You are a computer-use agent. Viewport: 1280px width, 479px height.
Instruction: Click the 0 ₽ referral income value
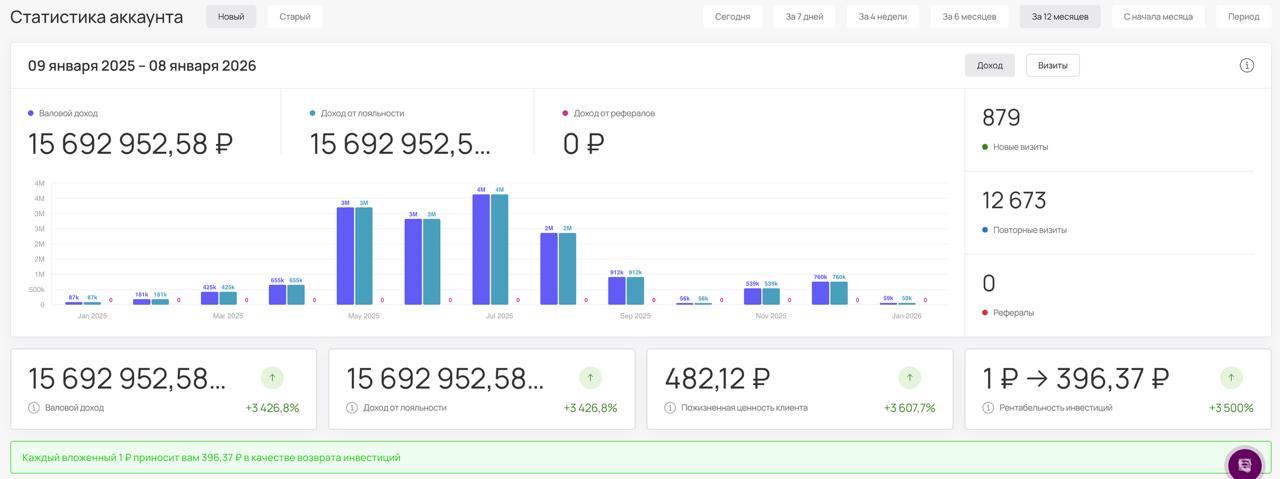pos(584,144)
